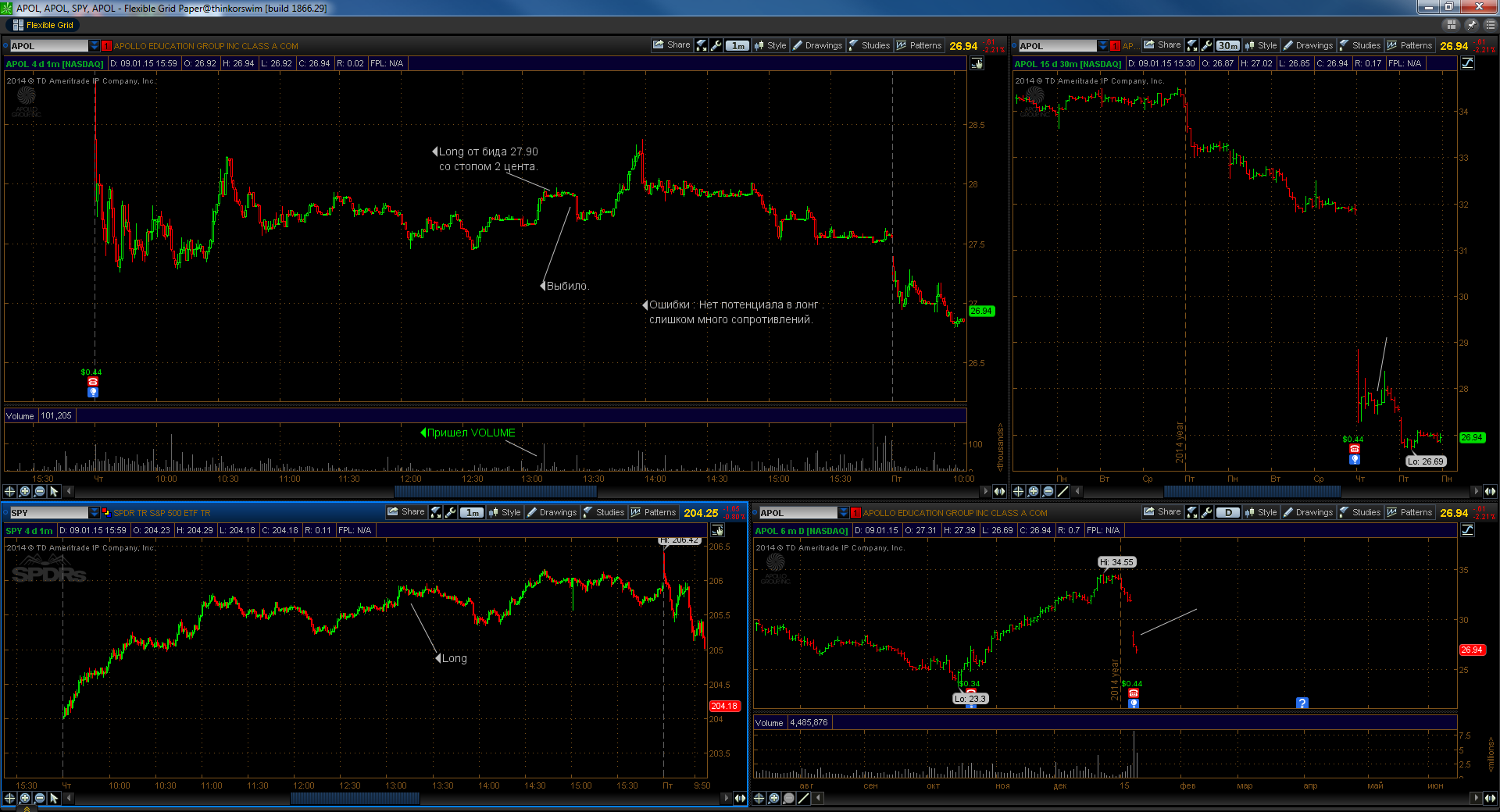Click the red 1 alert badge next to top-left APOL
The width and height of the screenshot is (1500, 812).
point(107,45)
